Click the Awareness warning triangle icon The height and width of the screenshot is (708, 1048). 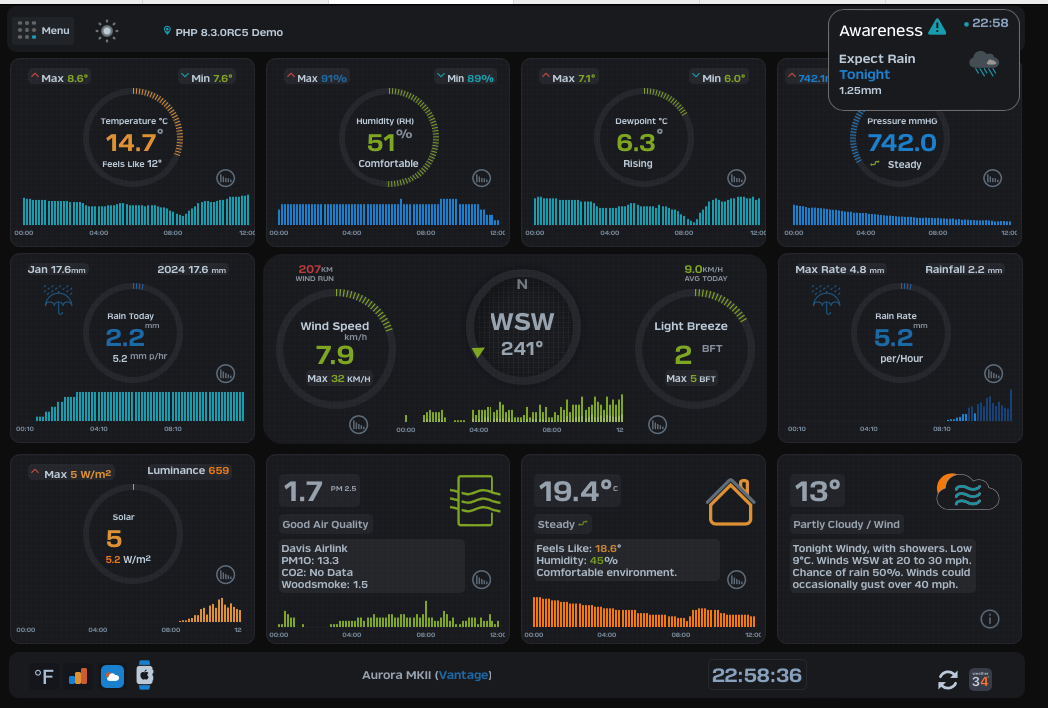click(x=937, y=27)
